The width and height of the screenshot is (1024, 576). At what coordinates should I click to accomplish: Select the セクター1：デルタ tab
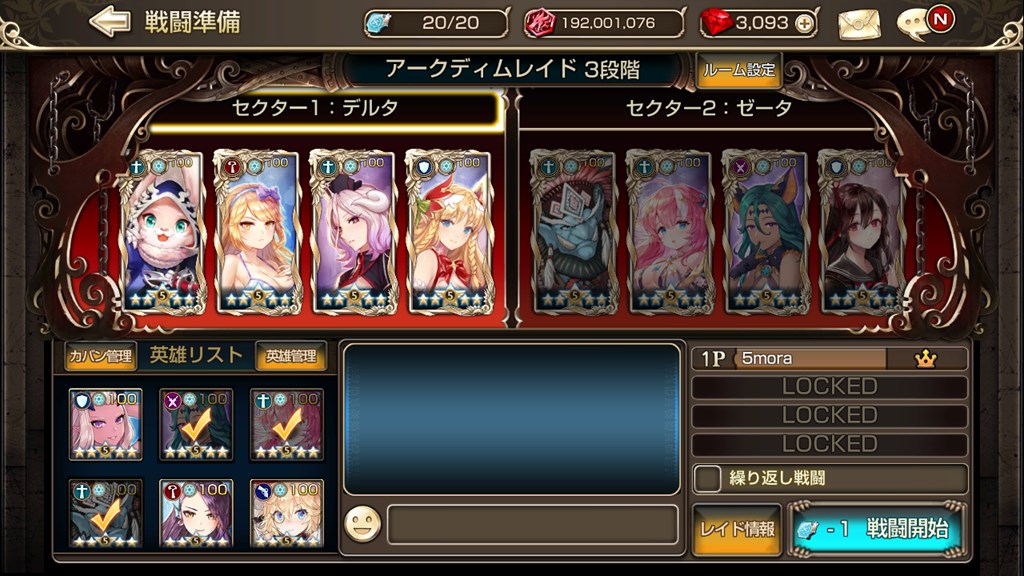pos(315,108)
